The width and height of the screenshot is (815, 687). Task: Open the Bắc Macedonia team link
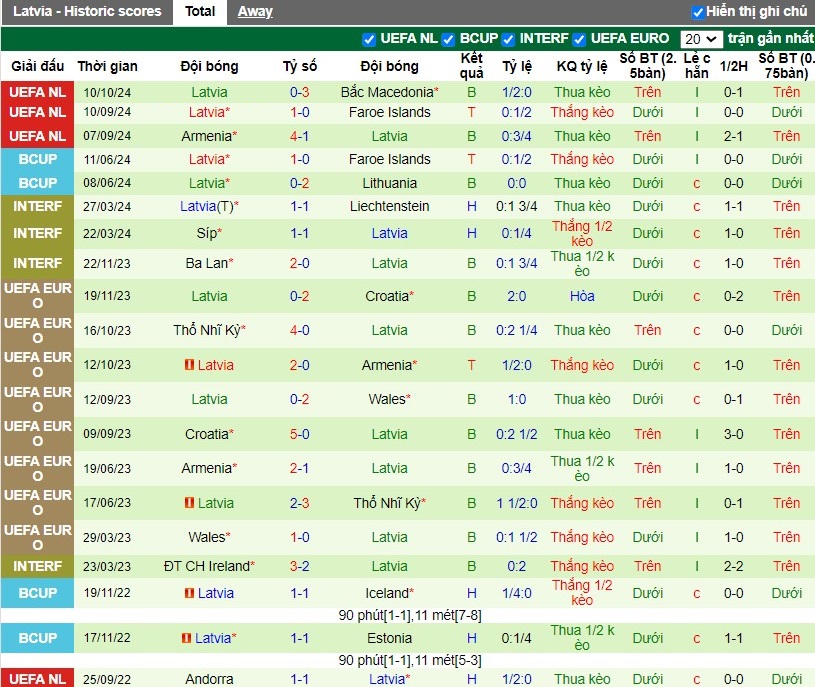point(389,92)
